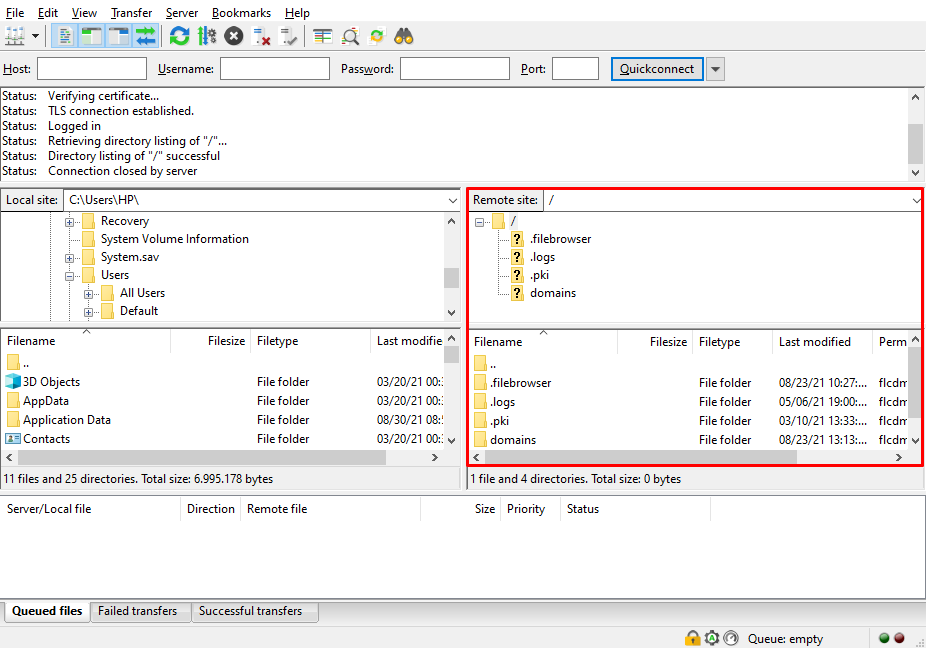Click the padlock encryption icon
This screenshot has height=648, width=926.
point(692,638)
